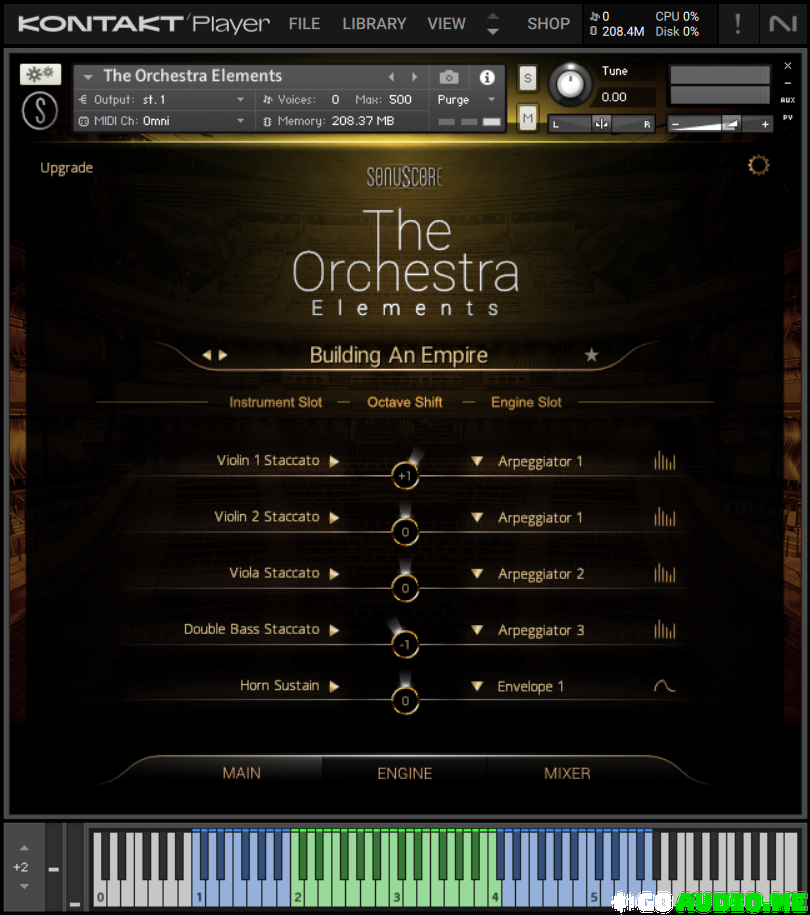810x915 pixels.
Task: Open Violin 2 Staccato instrument browser arrow
Action: (x=334, y=518)
